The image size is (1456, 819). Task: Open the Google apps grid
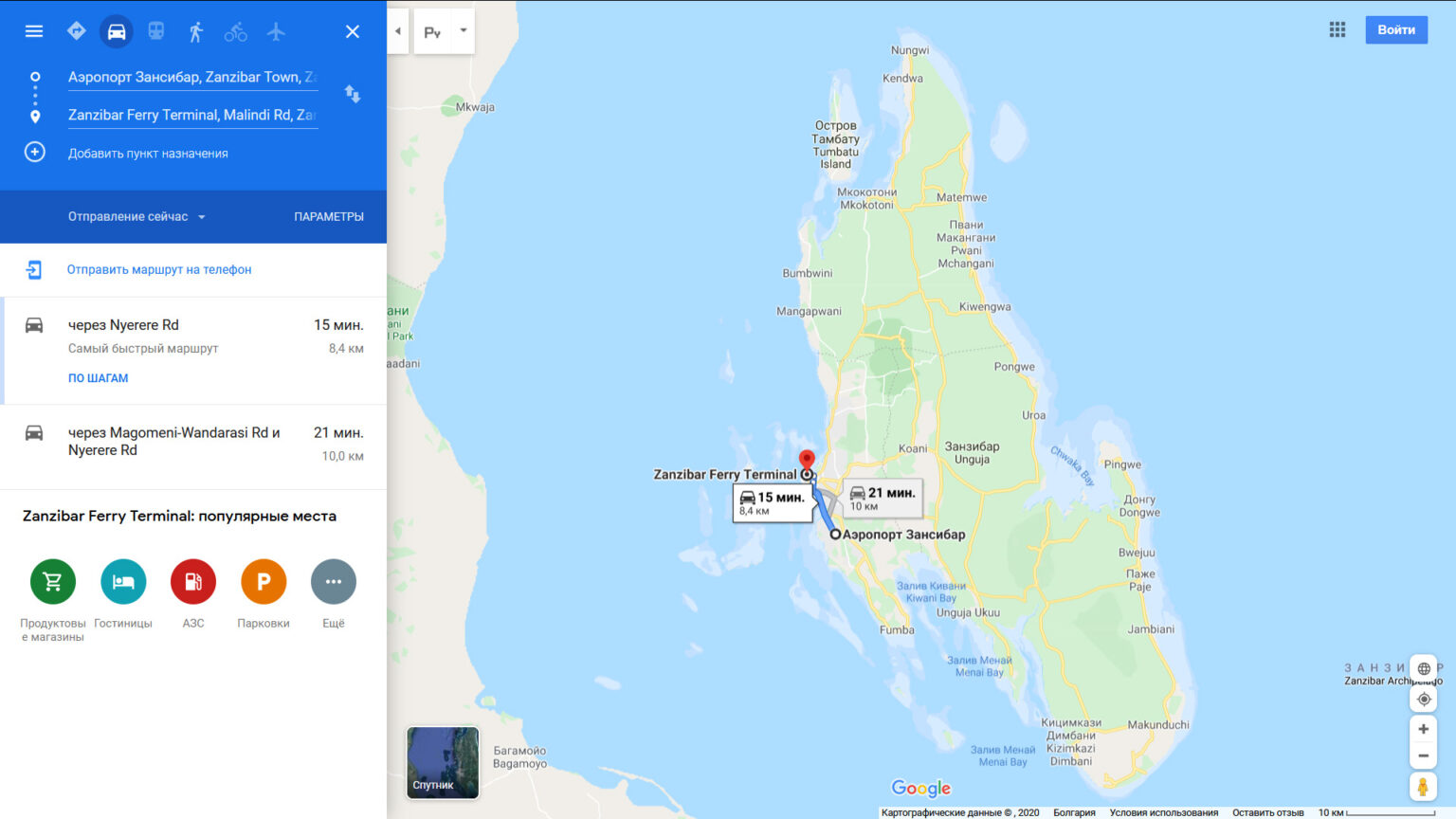coord(1338,29)
